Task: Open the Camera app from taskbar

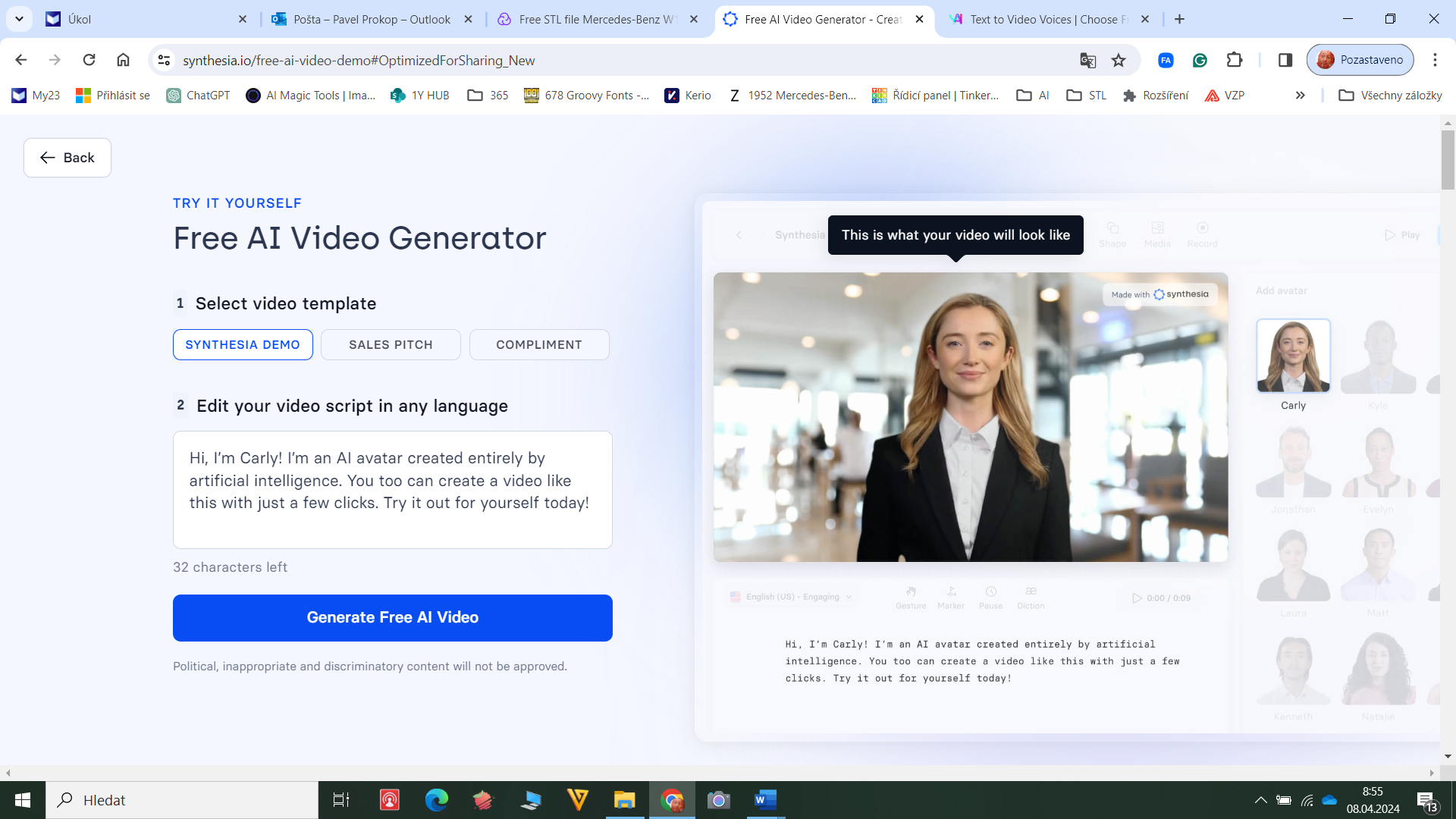Action: 719,800
